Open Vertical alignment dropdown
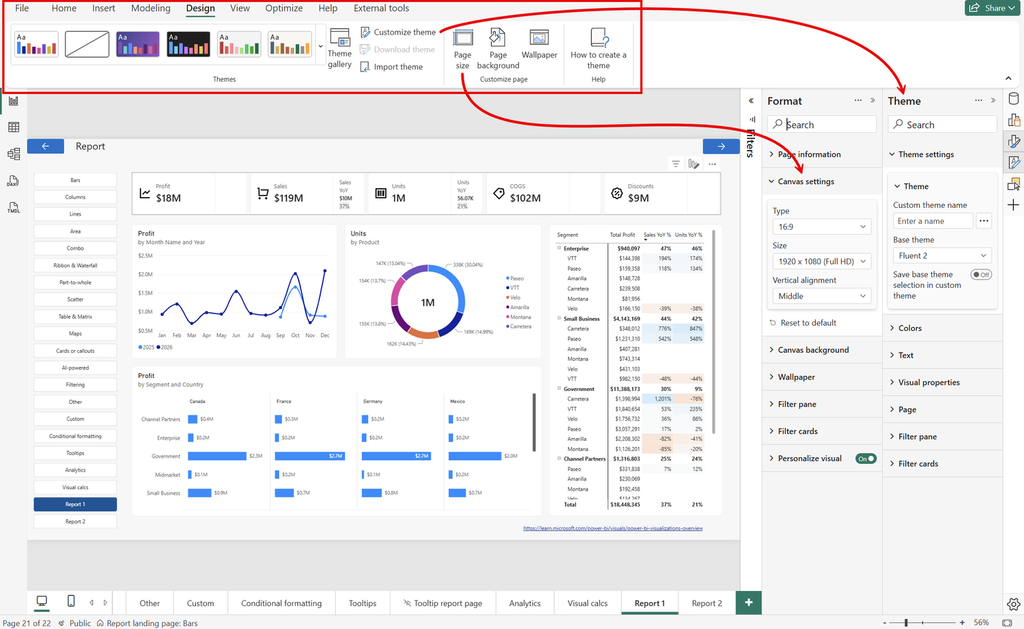This screenshot has width=1024, height=629. [822, 296]
